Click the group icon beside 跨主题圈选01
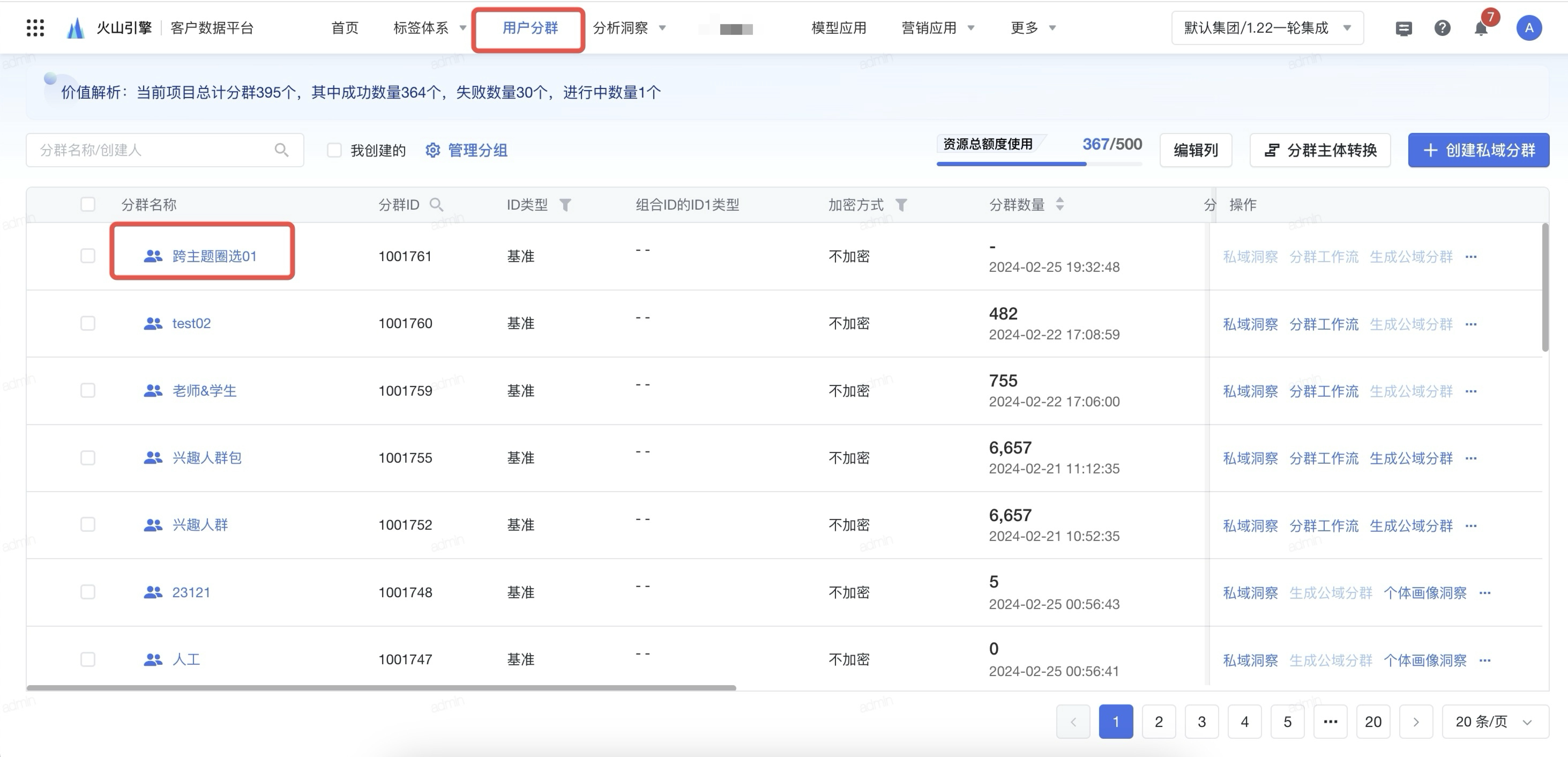The width and height of the screenshot is (1568, 757). click(x=153, y=256)
